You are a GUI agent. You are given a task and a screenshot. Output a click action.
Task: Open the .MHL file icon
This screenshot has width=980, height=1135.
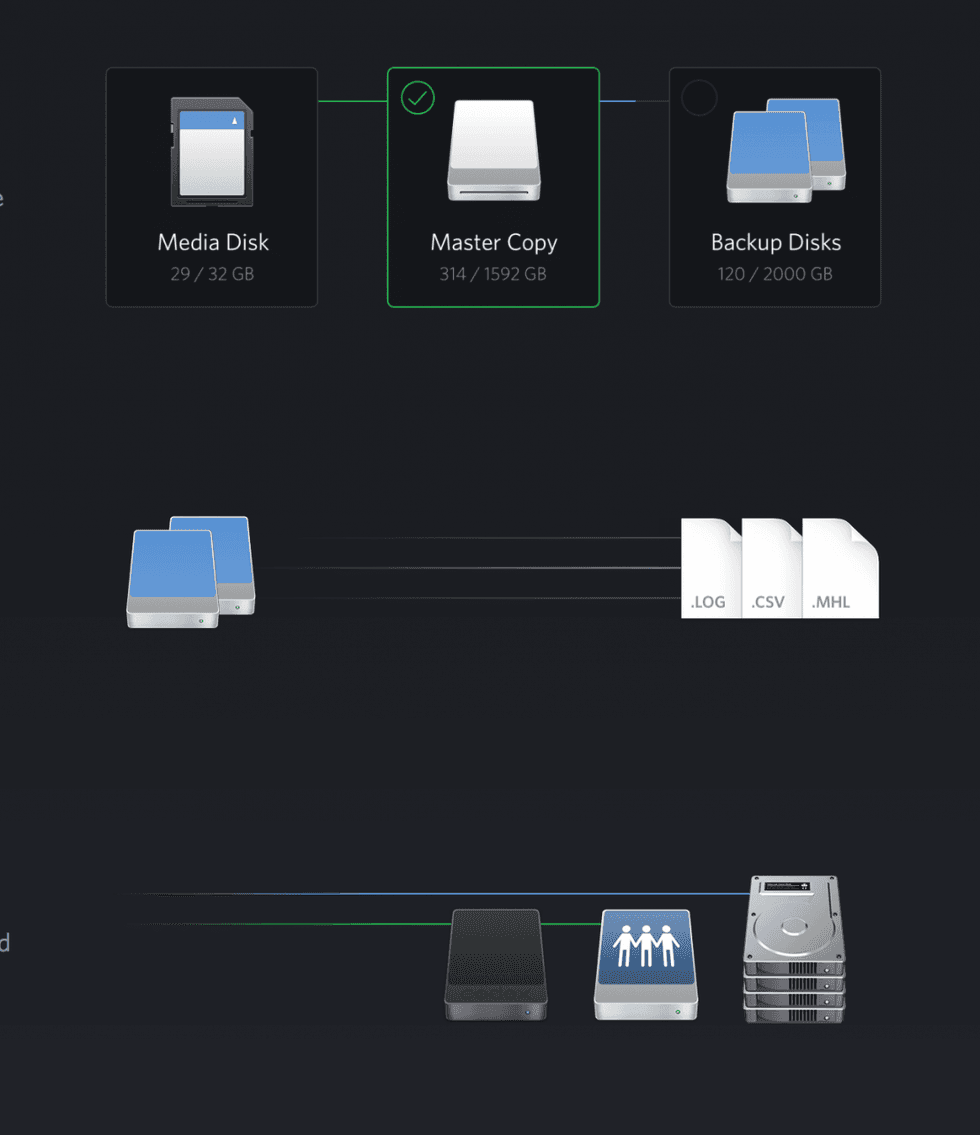(840, 568)
